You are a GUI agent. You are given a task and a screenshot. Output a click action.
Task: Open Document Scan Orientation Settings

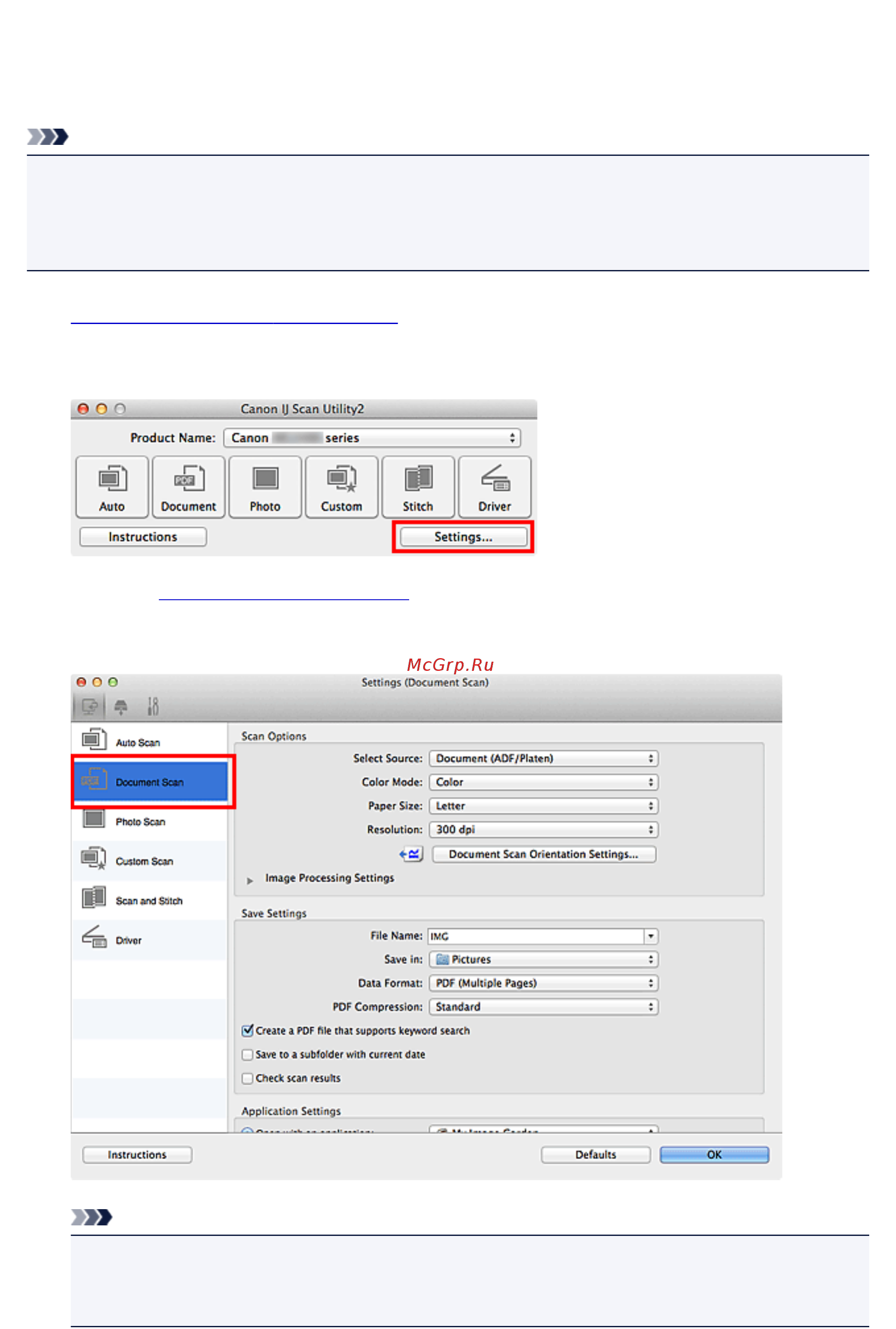point(543,854)
